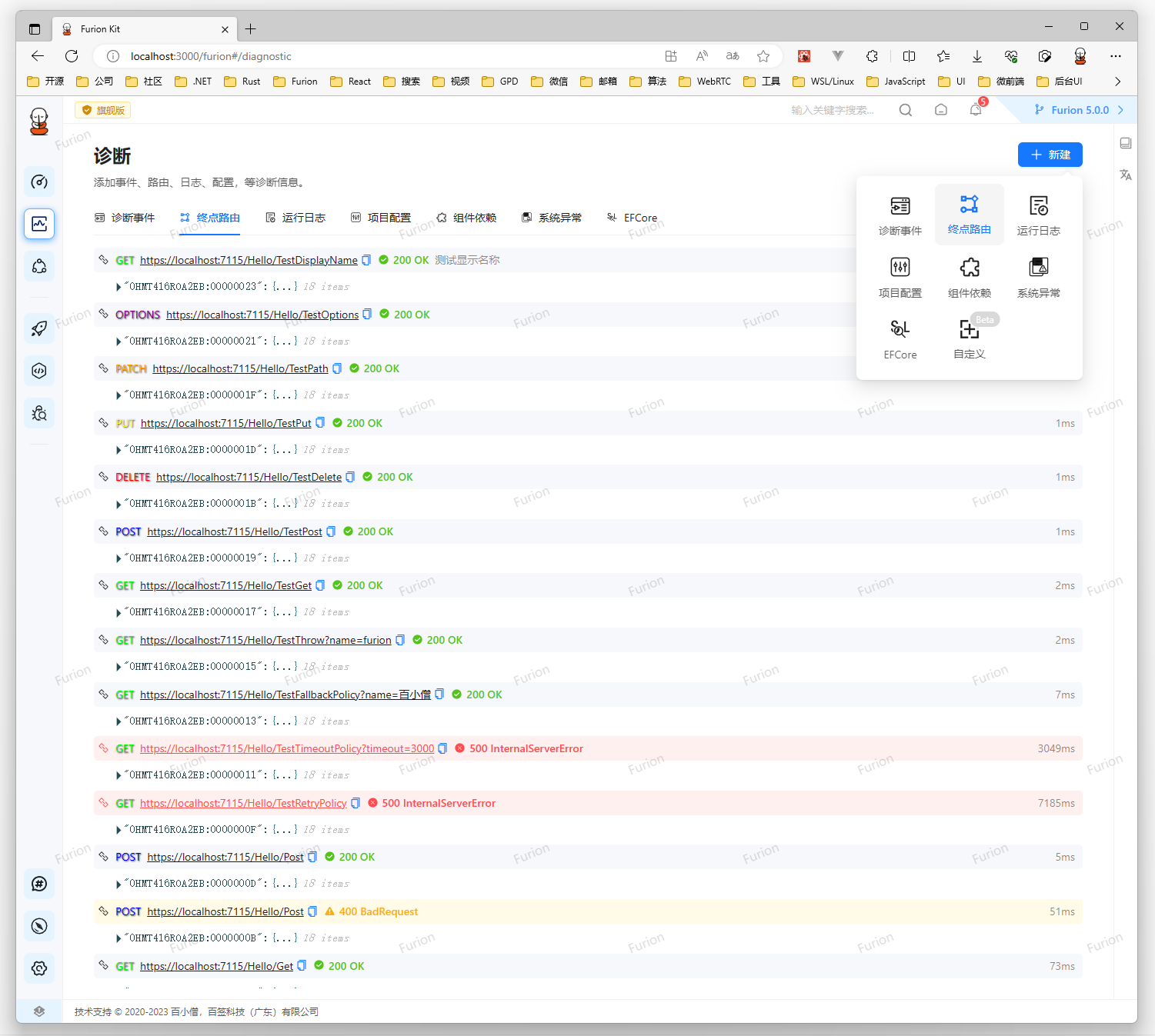This screenshot has height=1036, width=1155.
Task: Click the notification bell with badge 5
Action: tap(976, 109)
